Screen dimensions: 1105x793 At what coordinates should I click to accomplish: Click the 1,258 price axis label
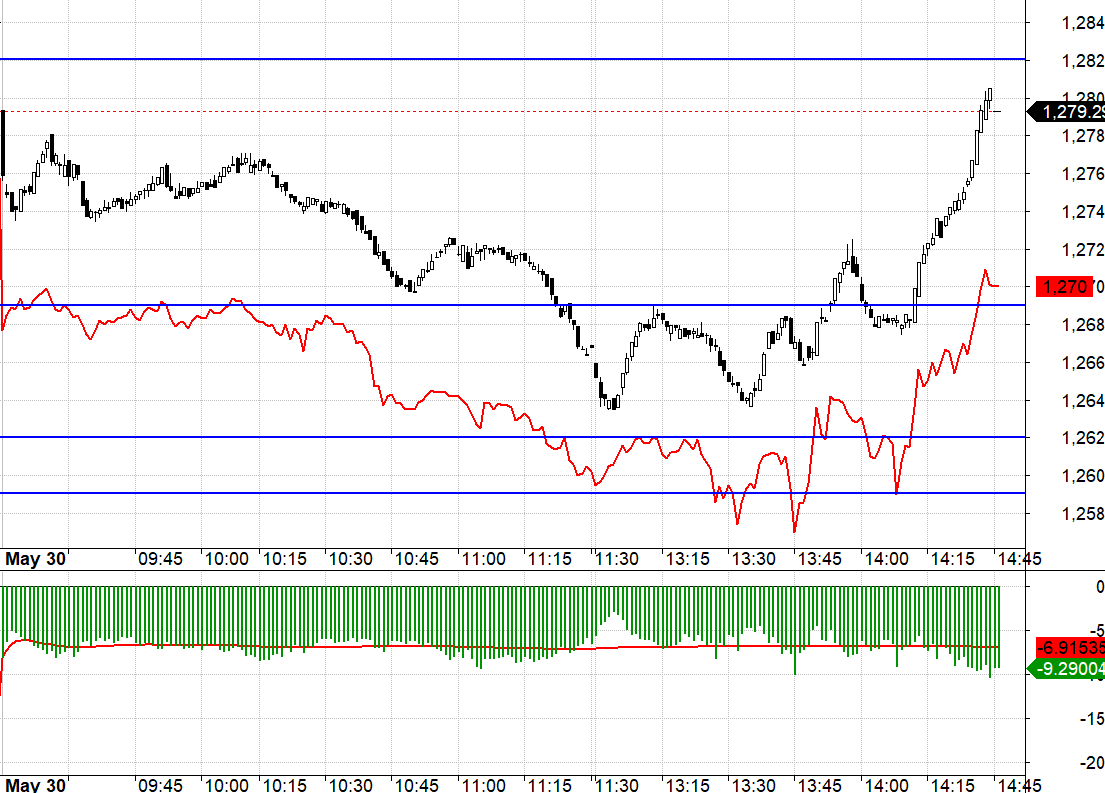1082,514
